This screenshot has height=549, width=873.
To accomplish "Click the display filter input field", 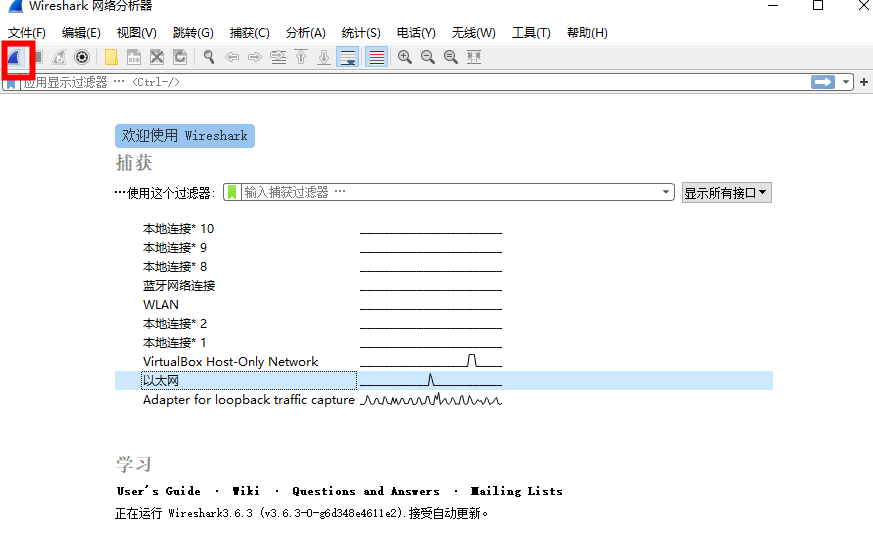I will (x=415, y=82).
